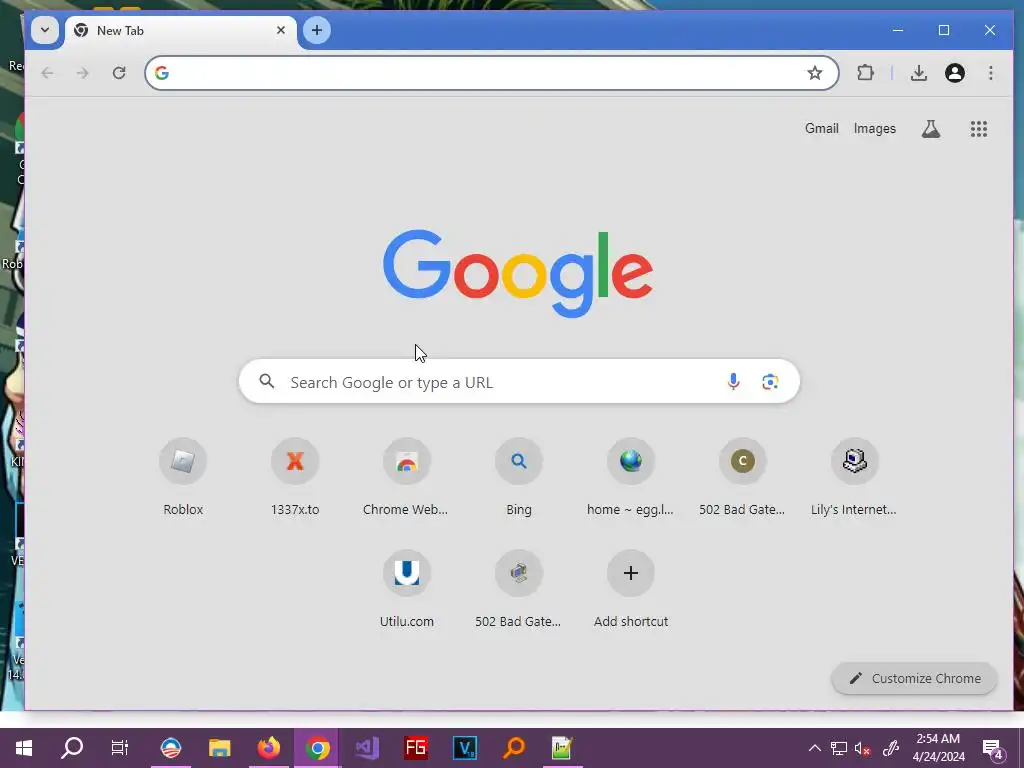Viewport: 1024px width, 768px height.
Task: Show hidden tray icons chevron
Action: click(814, 748)
